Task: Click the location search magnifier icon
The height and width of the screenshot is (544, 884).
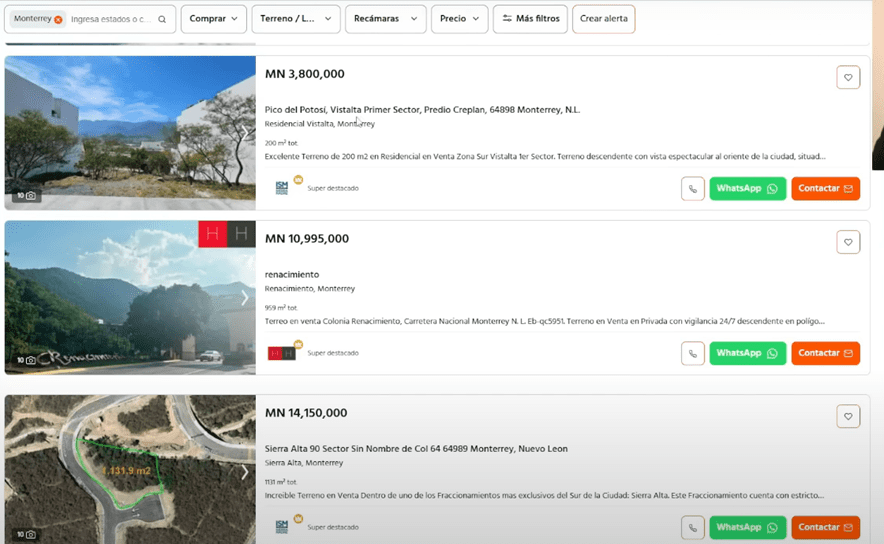Action: (x=162, y=19)
